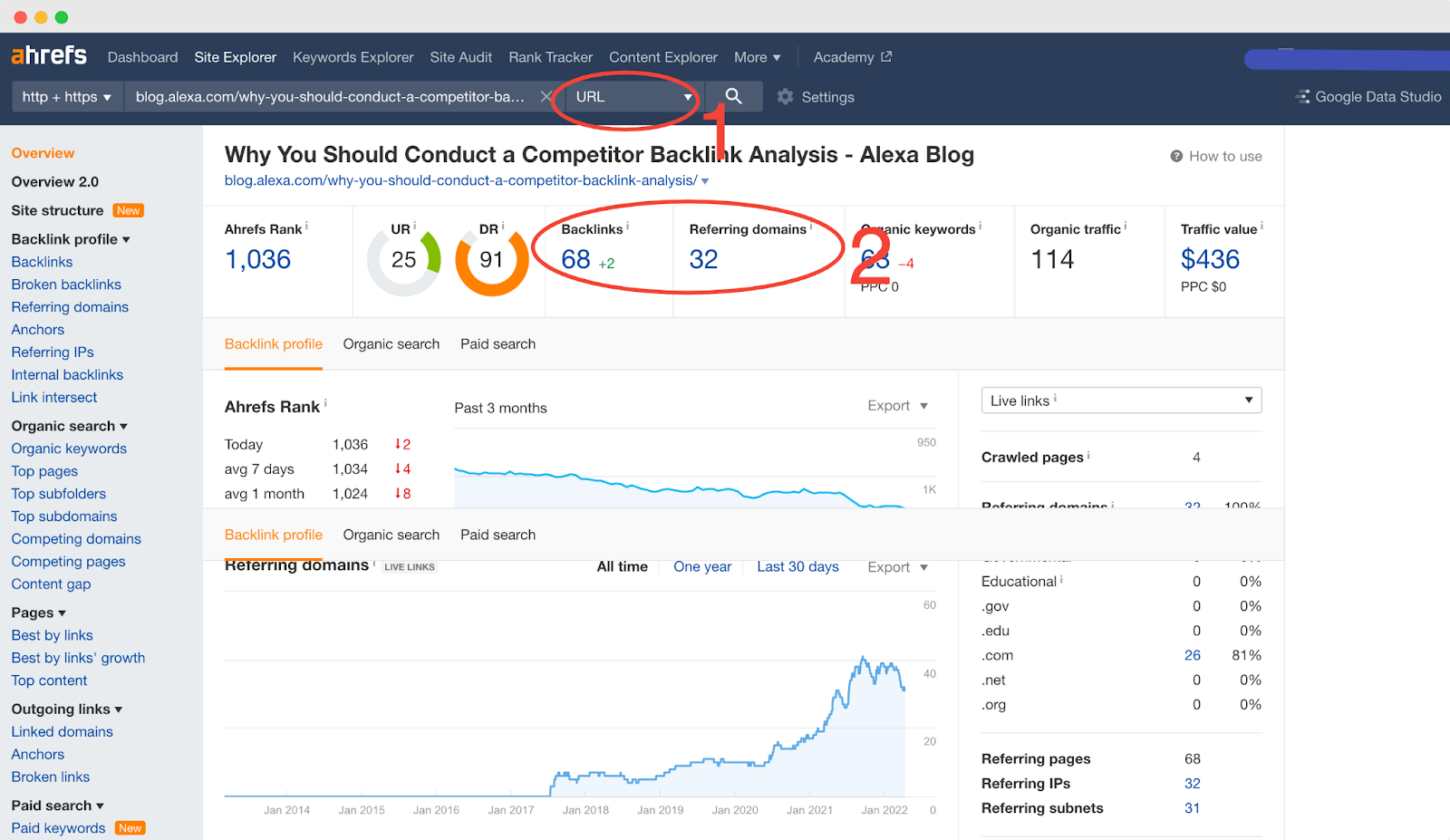Open Broken links report
This screenshot has width=1450, height=840.
coord(51,777)
